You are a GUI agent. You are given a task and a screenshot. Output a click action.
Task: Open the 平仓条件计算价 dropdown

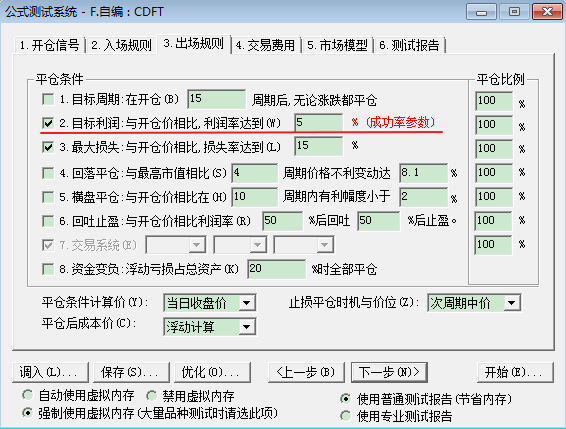coord(210,303)
